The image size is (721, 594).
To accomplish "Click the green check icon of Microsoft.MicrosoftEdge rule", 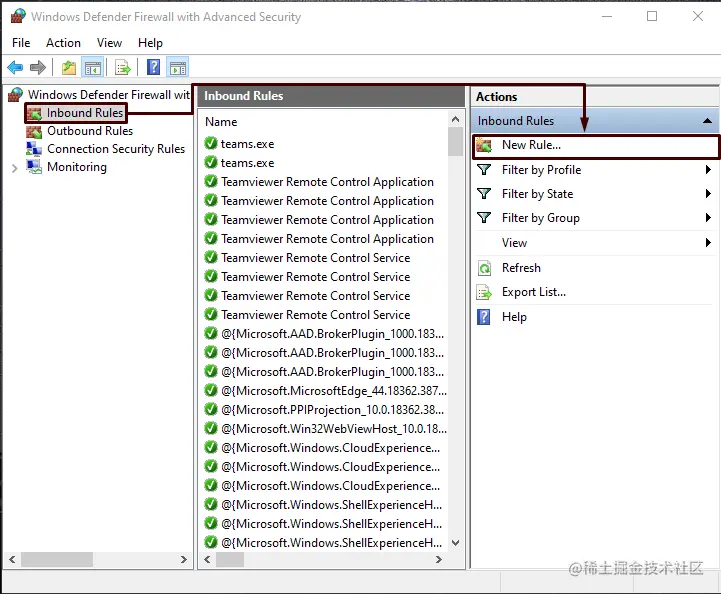I will (211, 390).
